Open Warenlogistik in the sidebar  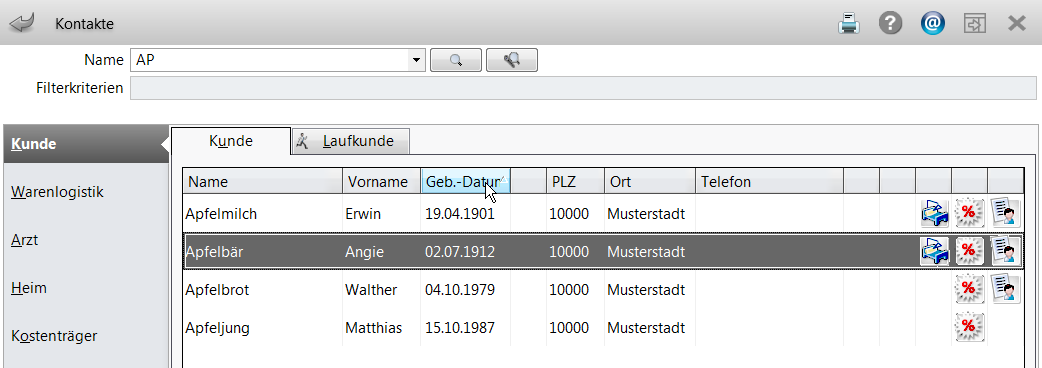tap(58, 192)
